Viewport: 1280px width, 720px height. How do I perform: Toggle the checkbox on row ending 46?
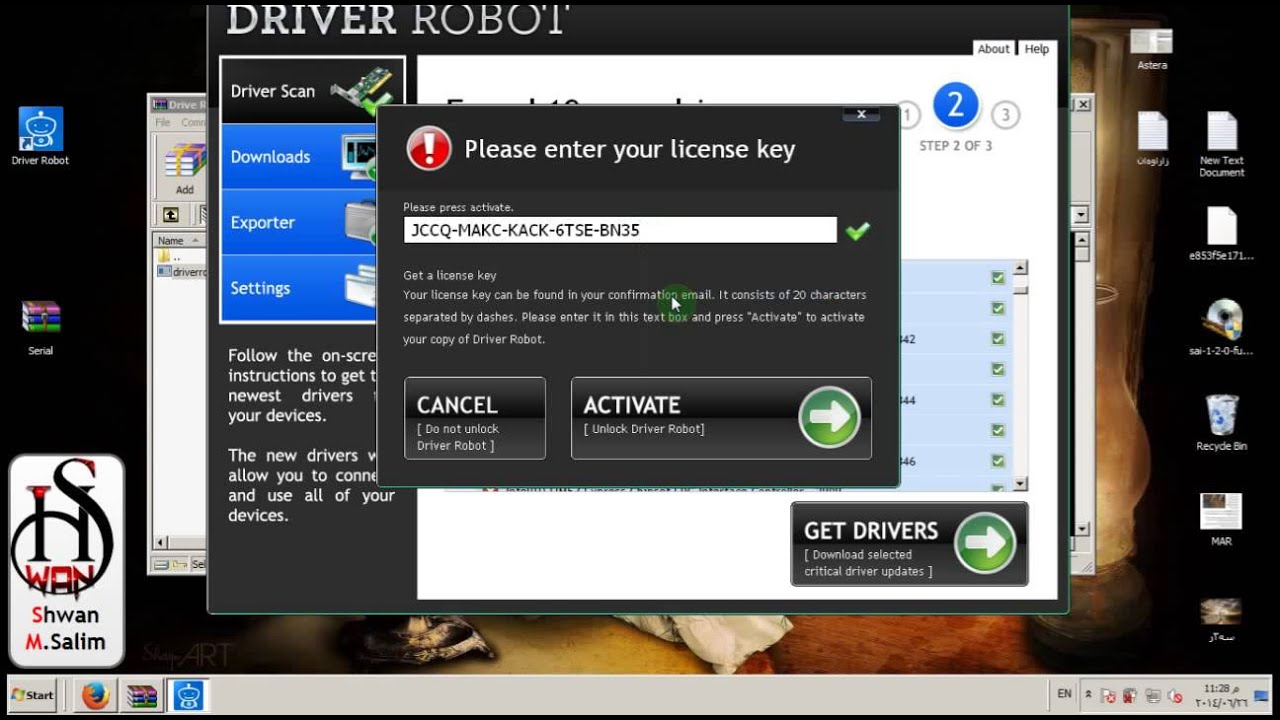click(x=998, y=461)
